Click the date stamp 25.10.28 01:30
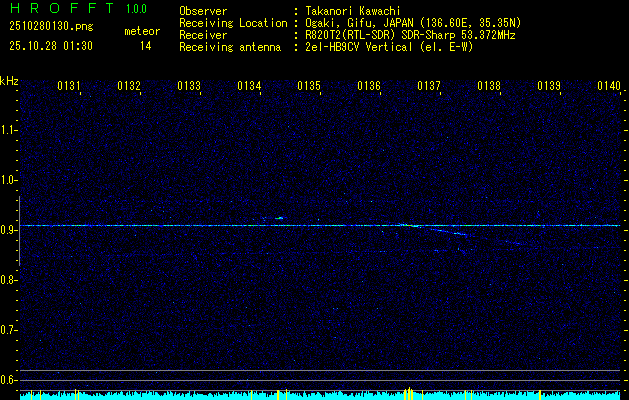629x400 pixels. 51,46
